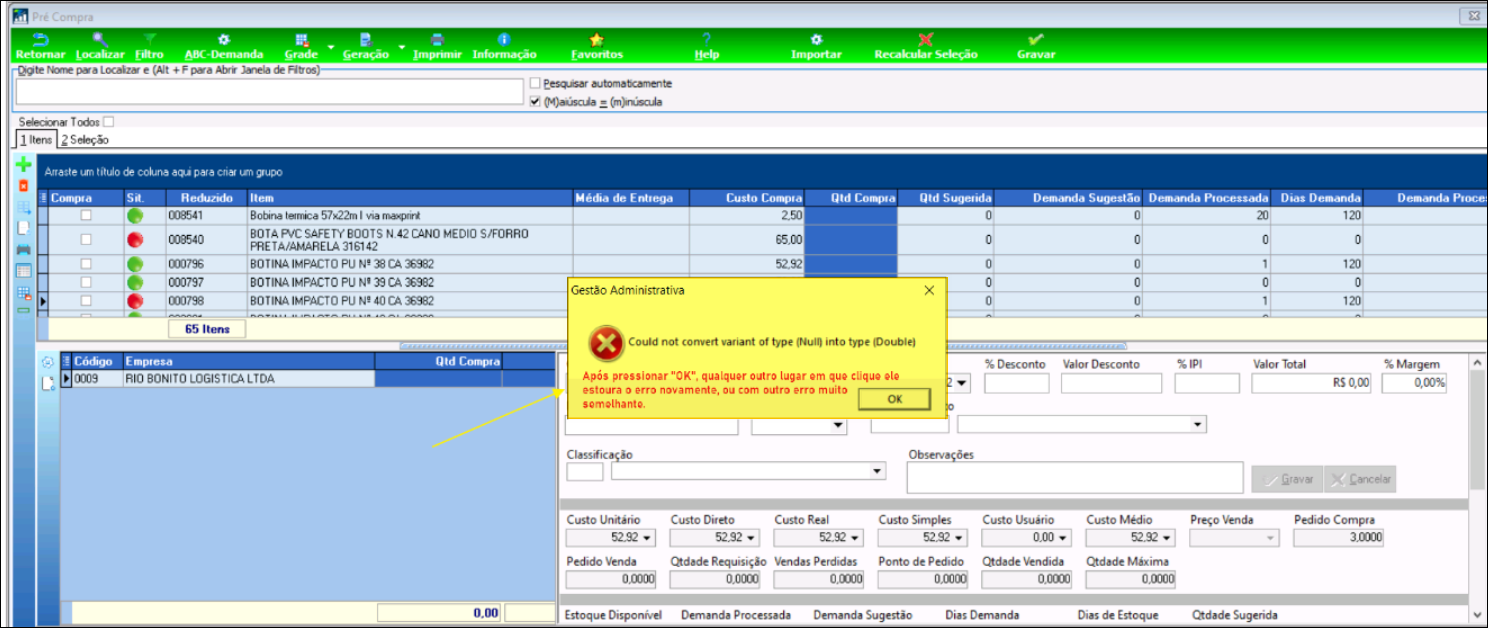Screen dimensions: 1488x628
Task: Click Recalcular Seleção icon
Action: pos(925,41)
